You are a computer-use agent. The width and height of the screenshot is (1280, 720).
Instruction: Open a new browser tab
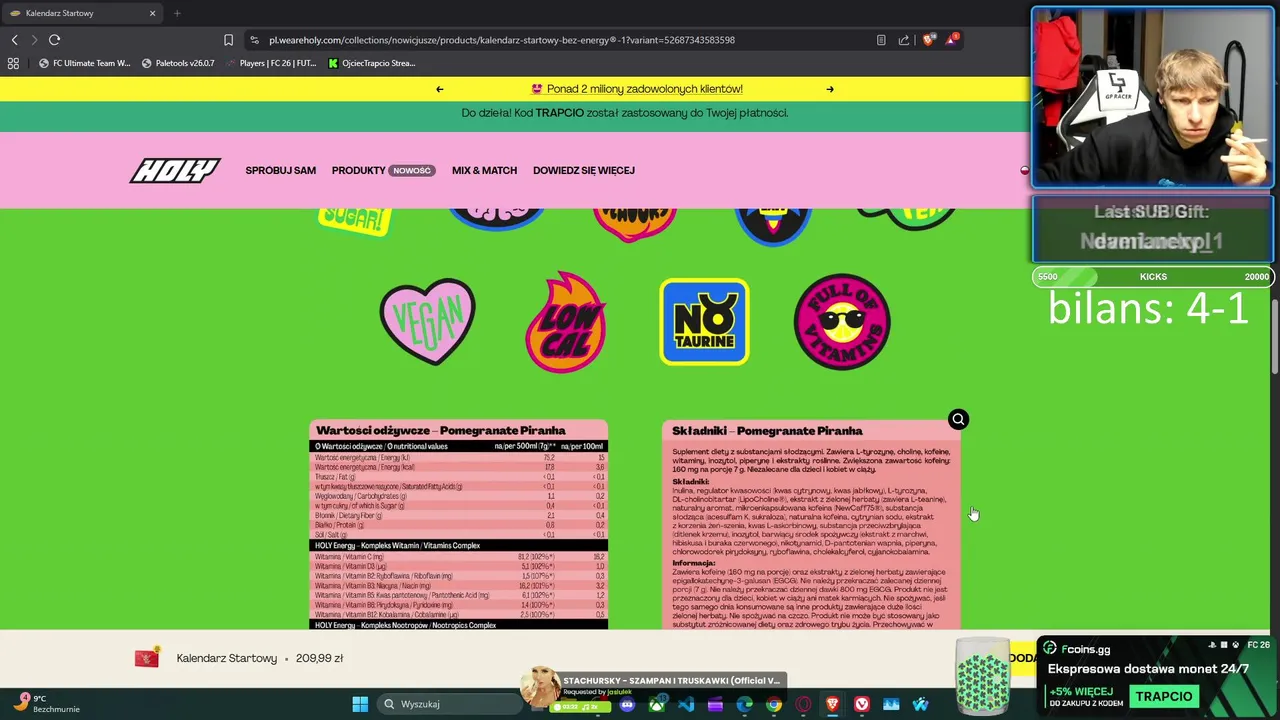tap(177, 13)
